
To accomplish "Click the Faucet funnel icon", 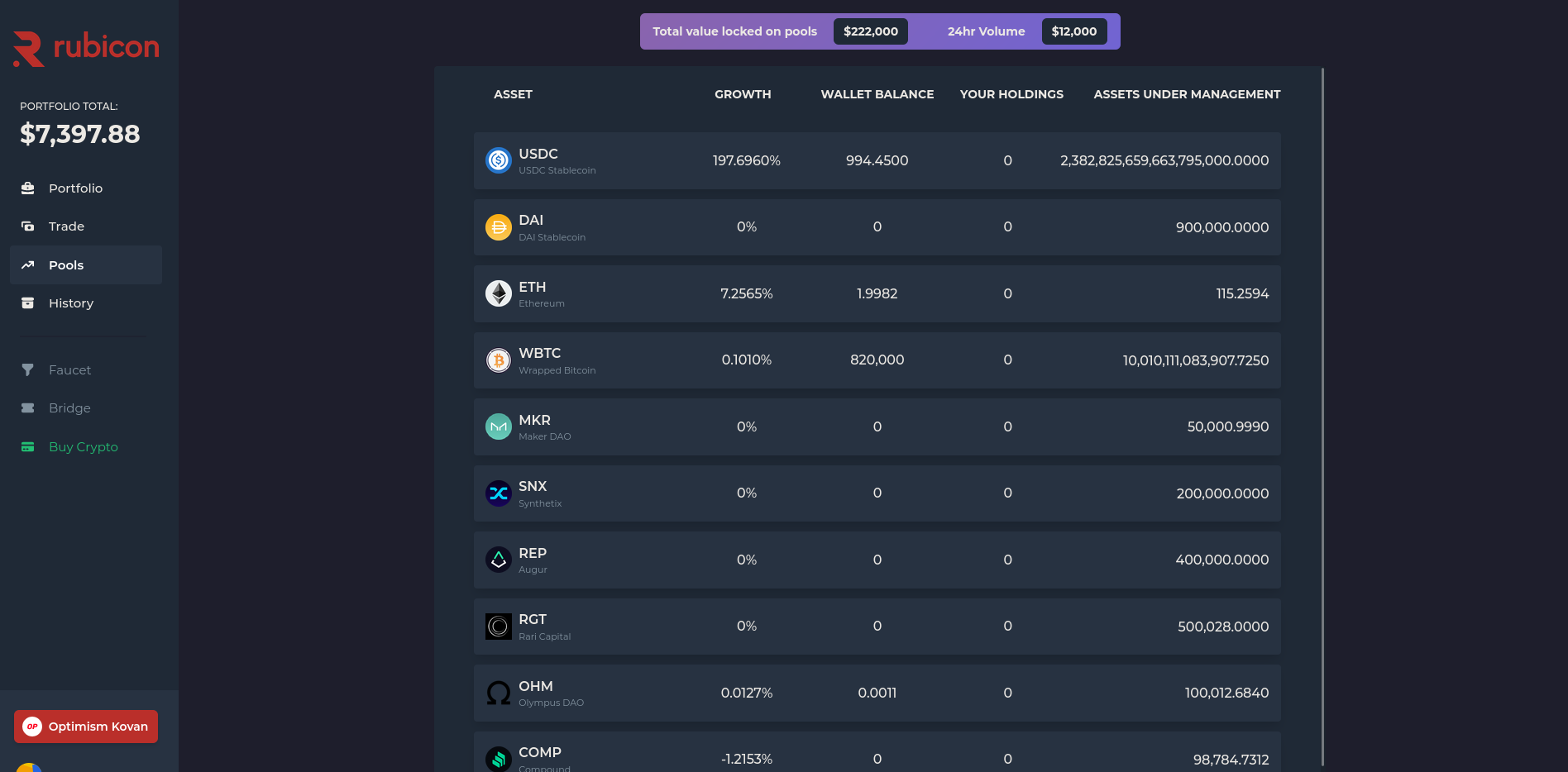I will tap(27, 370).
